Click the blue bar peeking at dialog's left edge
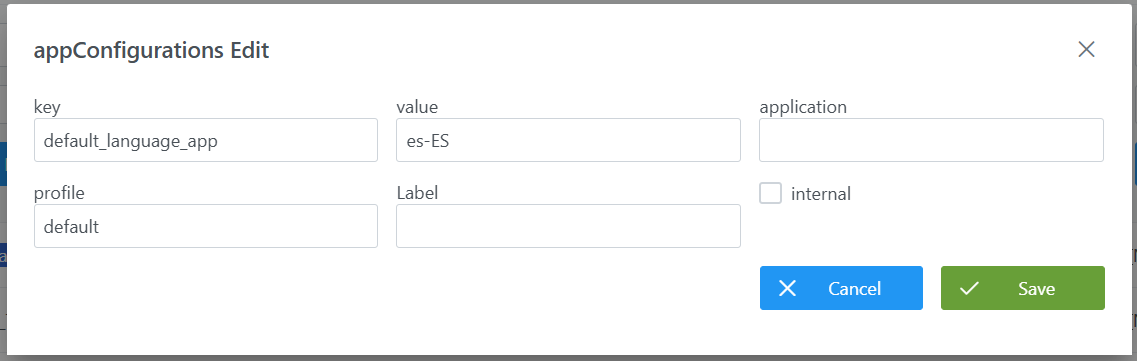This screenshot has width=1137, height=361. coord(3,164)
